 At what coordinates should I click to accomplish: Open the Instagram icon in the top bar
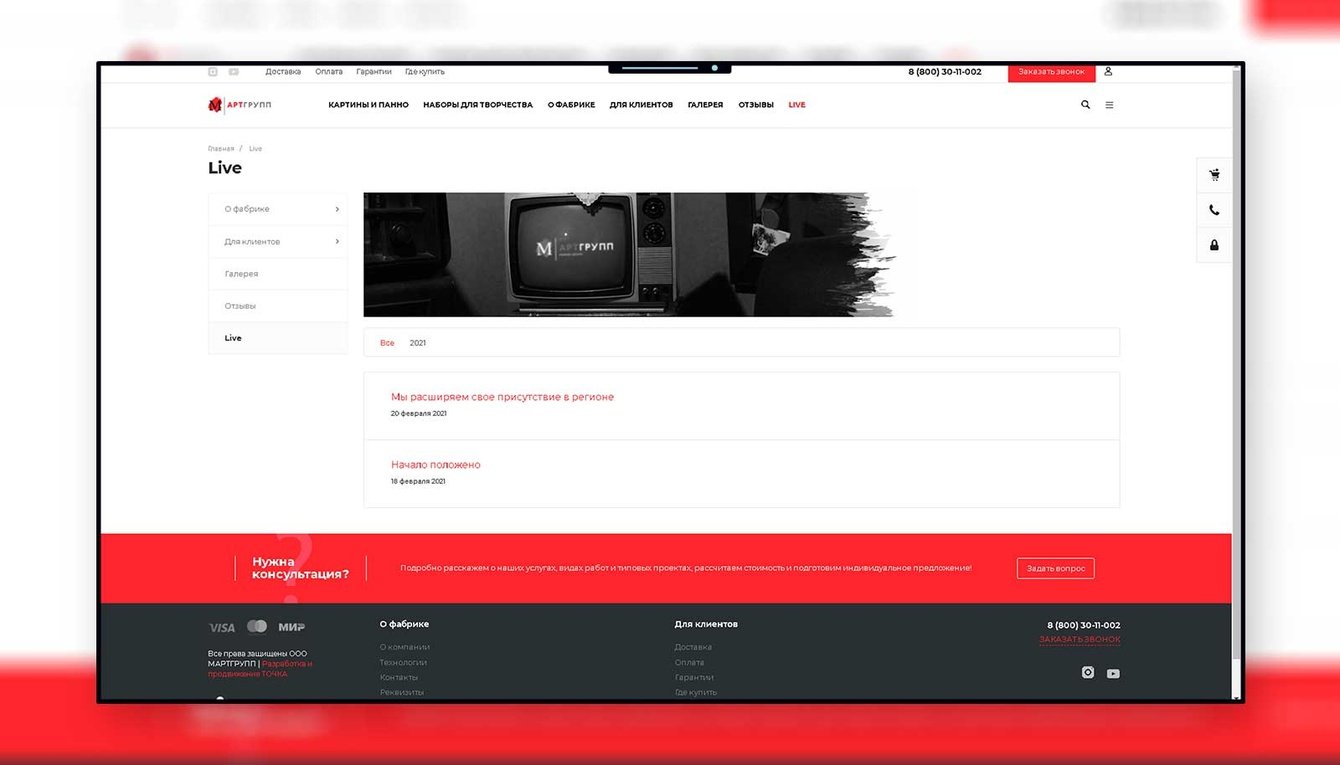tap(212, 72)
